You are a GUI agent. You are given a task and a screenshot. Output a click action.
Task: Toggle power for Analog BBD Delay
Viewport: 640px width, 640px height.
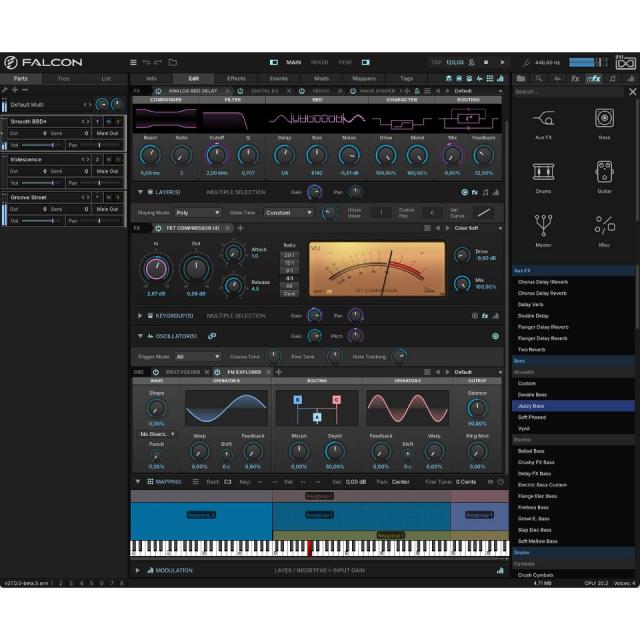158,91
